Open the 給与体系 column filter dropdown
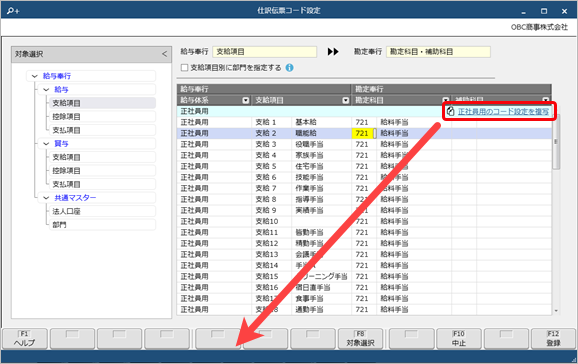Viewport: 578px width, 364px height. [246, 100]
